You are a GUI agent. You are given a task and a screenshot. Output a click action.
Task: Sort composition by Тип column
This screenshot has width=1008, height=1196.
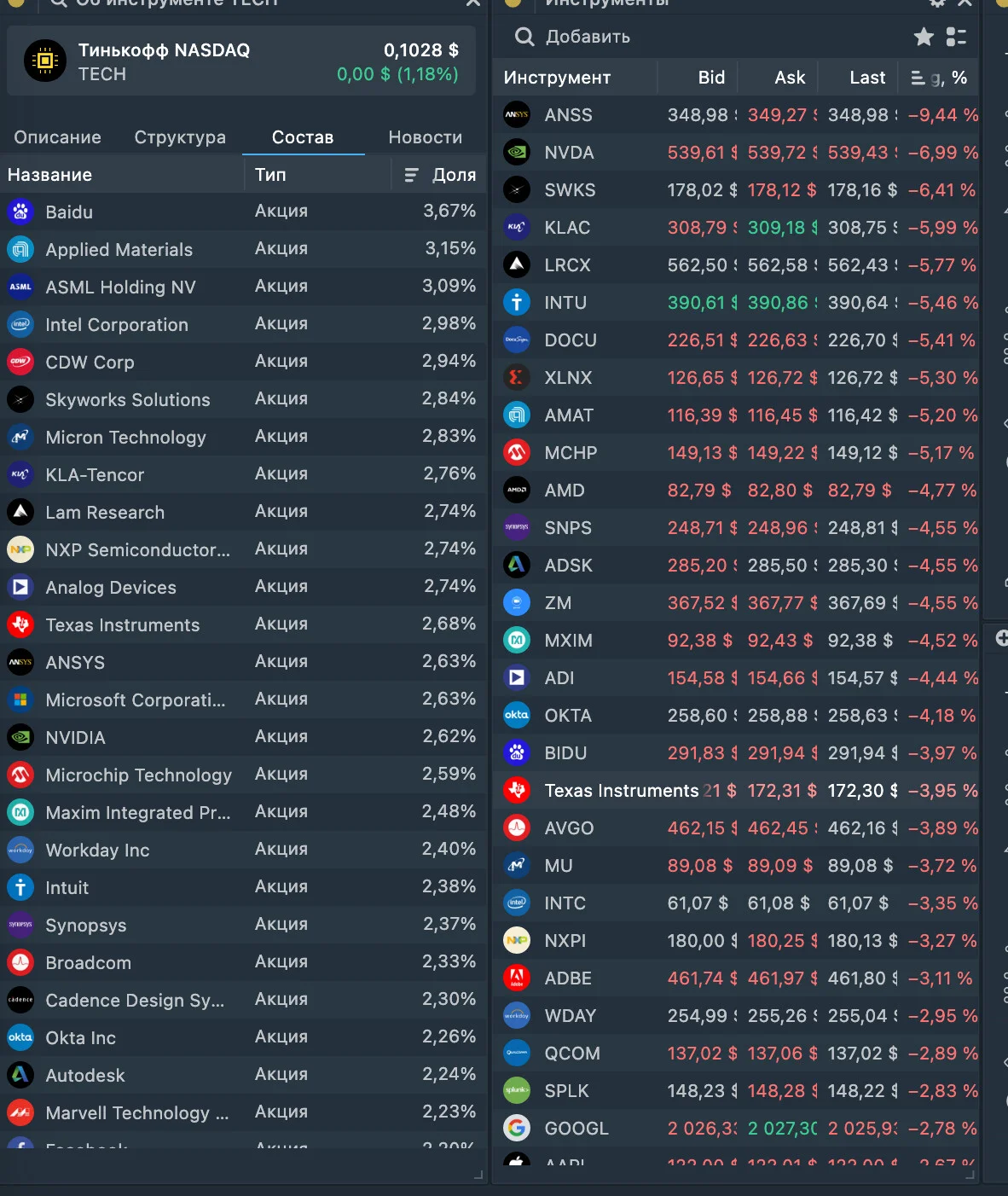(270, 175)
